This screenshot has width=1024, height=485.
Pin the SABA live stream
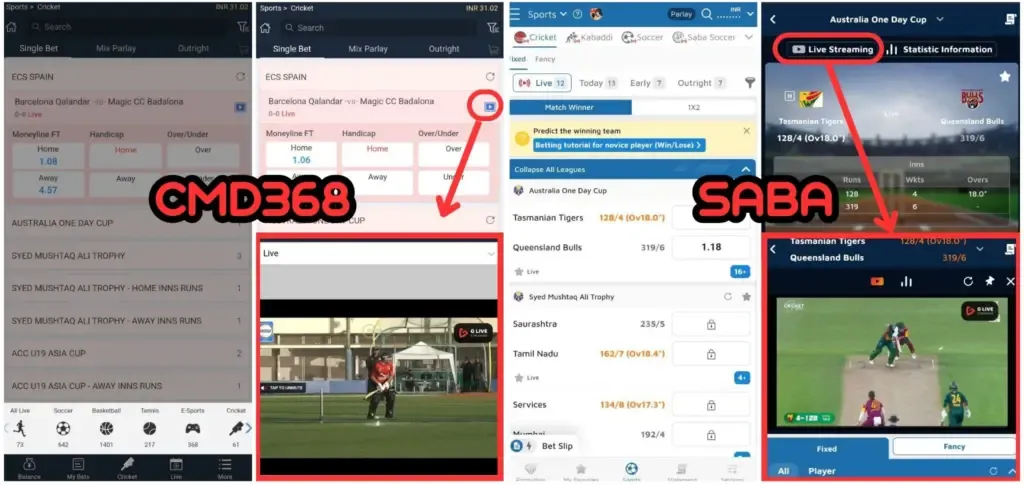(989, 281)
